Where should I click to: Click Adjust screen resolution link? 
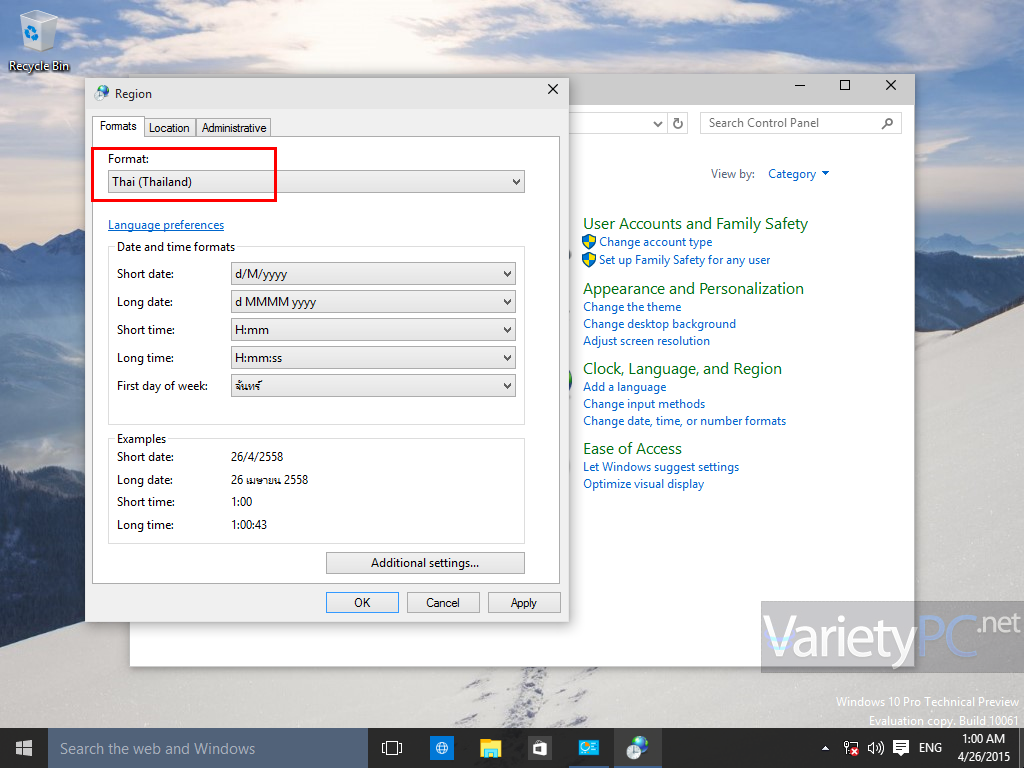tap(647, 341)
